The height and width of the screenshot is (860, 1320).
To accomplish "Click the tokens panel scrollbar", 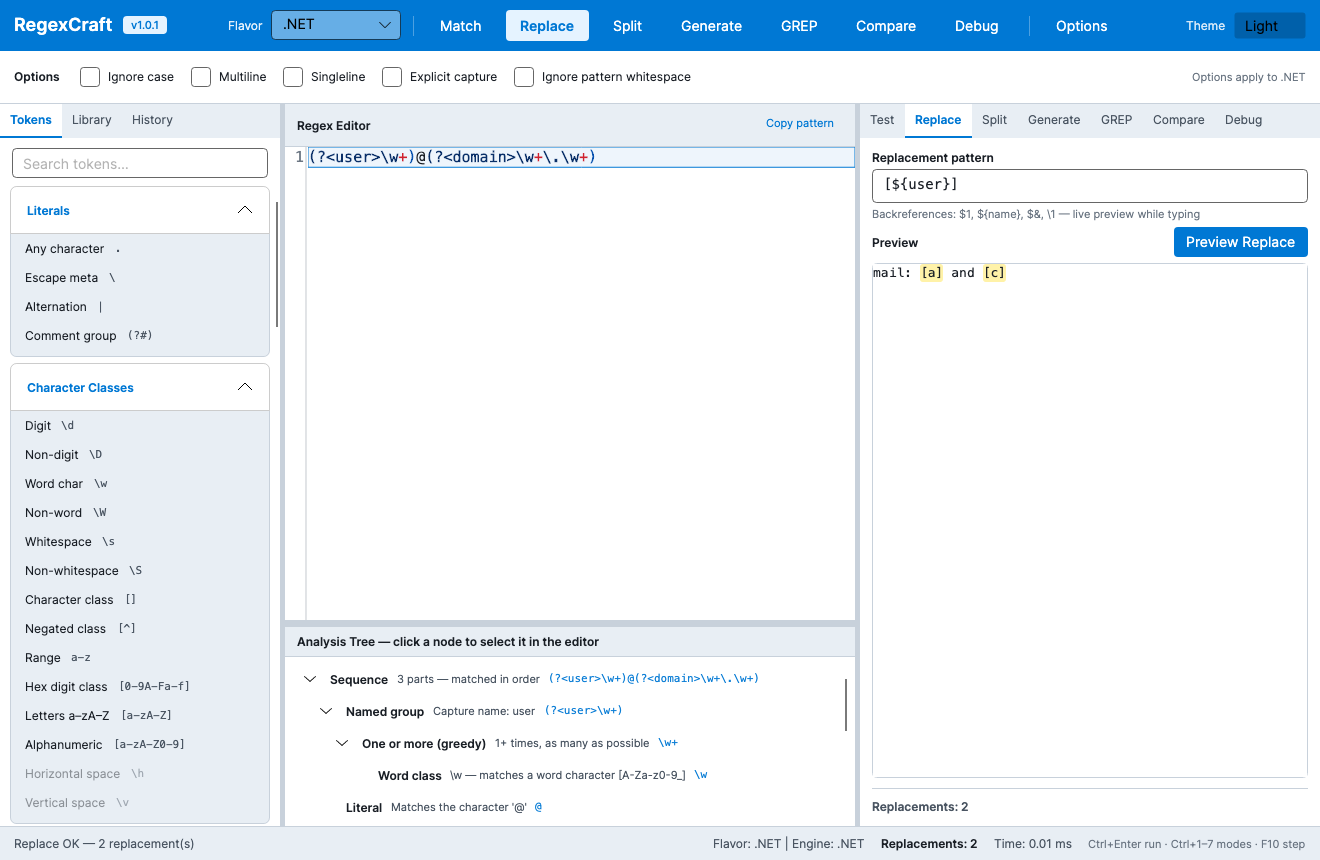I will 277,265.
